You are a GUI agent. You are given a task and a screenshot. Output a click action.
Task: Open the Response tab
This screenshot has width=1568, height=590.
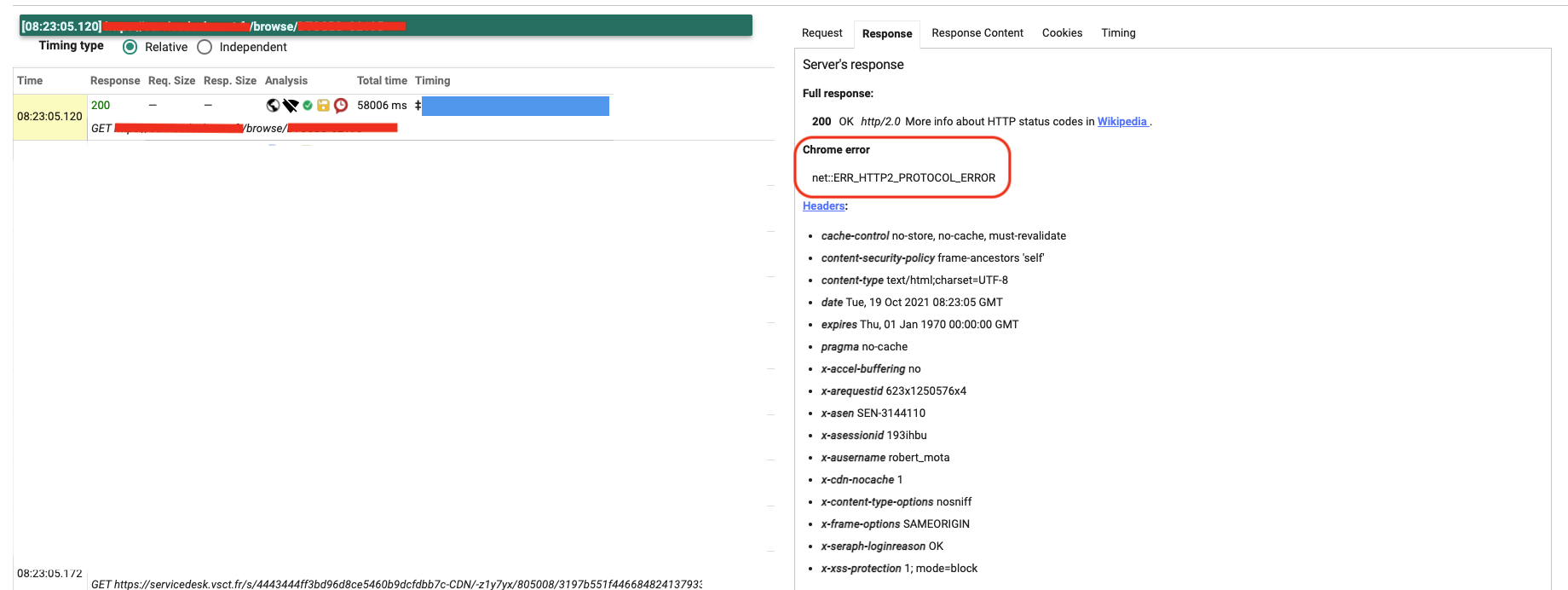(887, 34)
